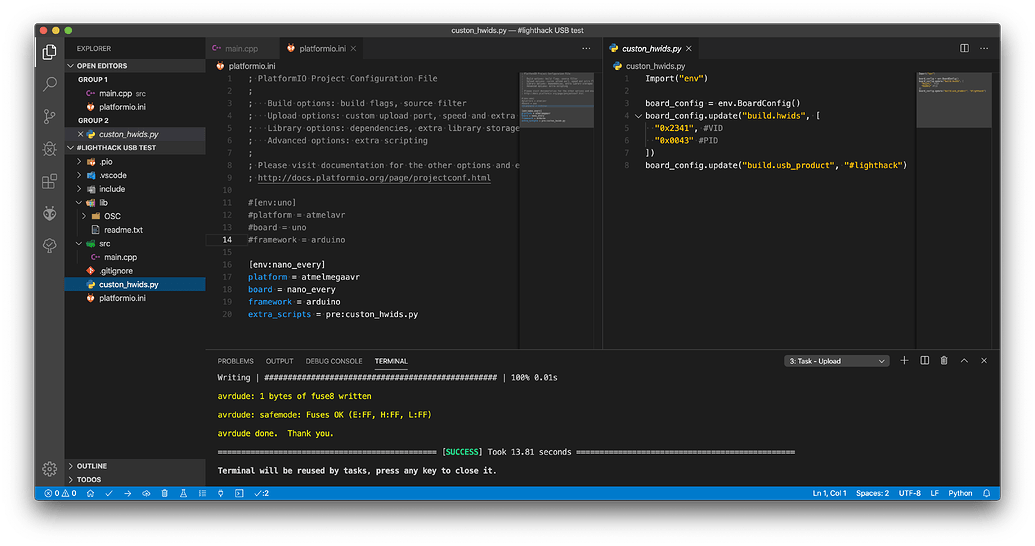Split the editor using top-right icon
Screen dimensions: 1035x546
tap(964, 48)
